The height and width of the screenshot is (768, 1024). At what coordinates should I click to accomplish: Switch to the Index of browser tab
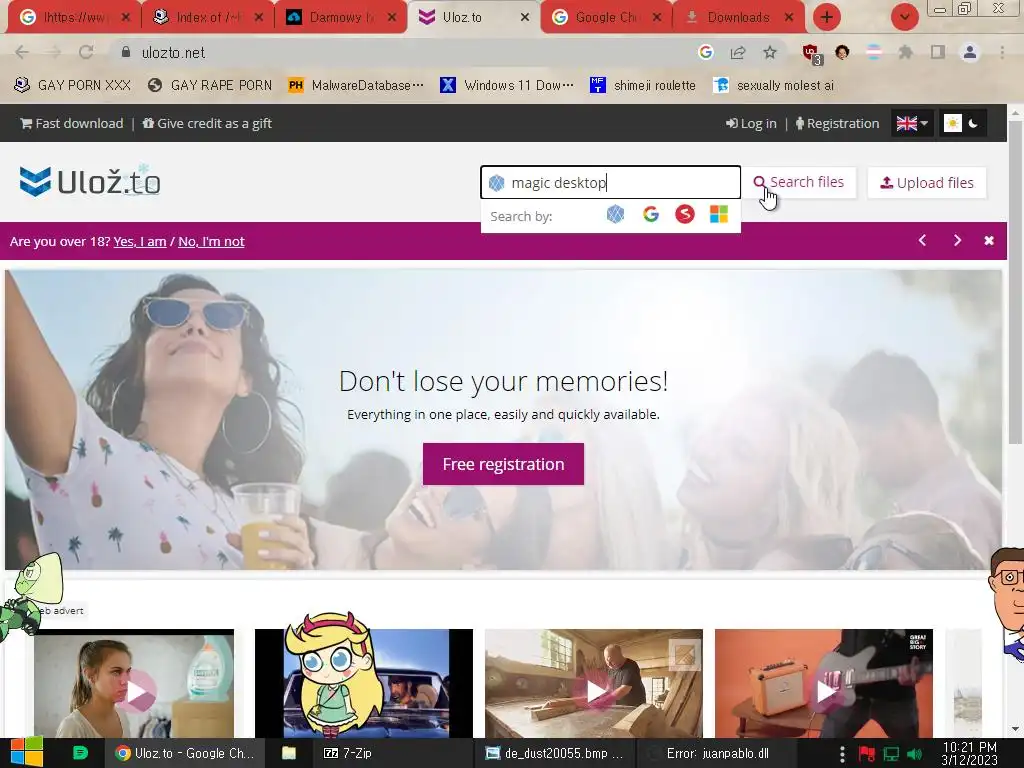coord(206,17)
